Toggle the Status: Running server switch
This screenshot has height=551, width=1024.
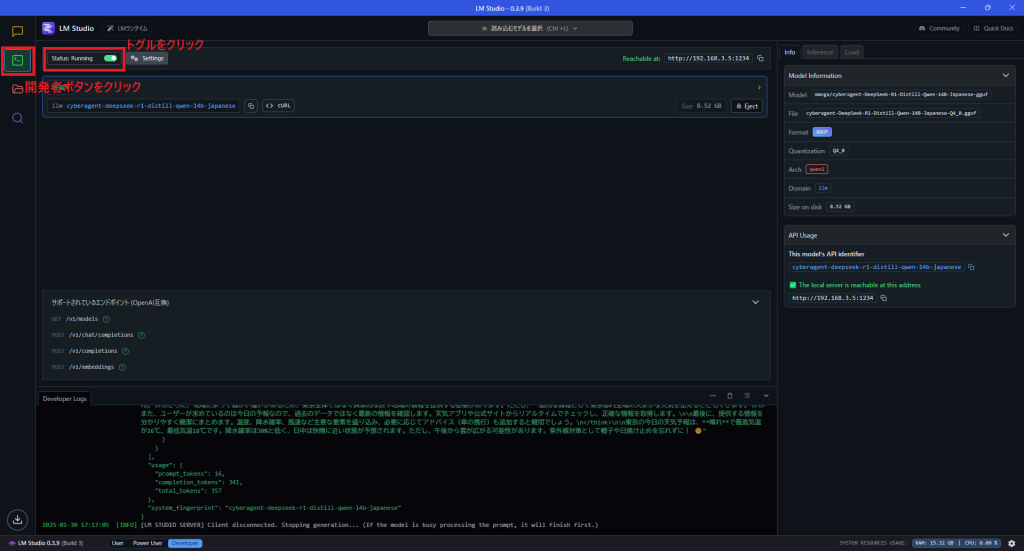110,58
